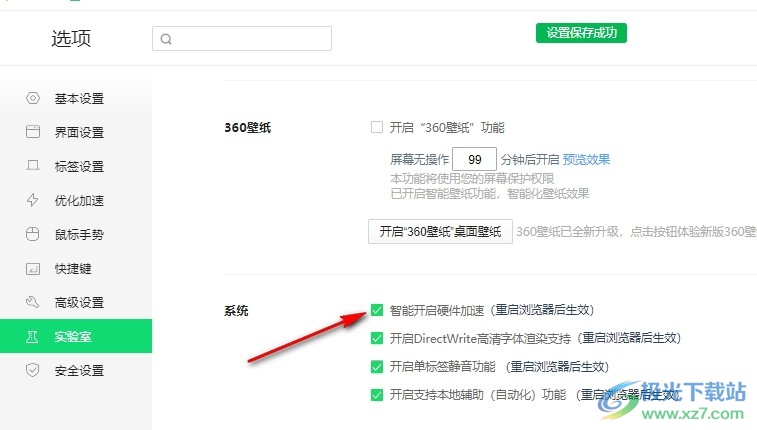Click the 已开启智能壁纸功能 note text
This screenshot has width=757, height=430.
(x=490, y=194)
